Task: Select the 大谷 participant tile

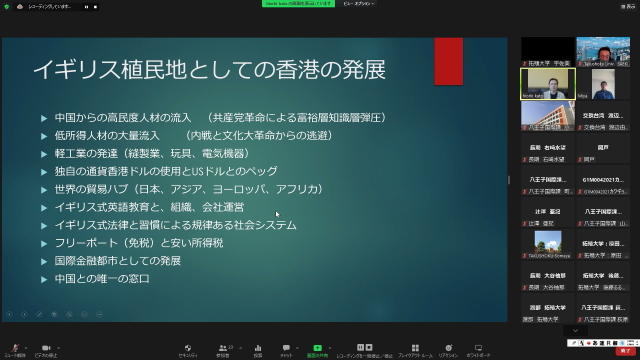Action: (x=548, y=276)
